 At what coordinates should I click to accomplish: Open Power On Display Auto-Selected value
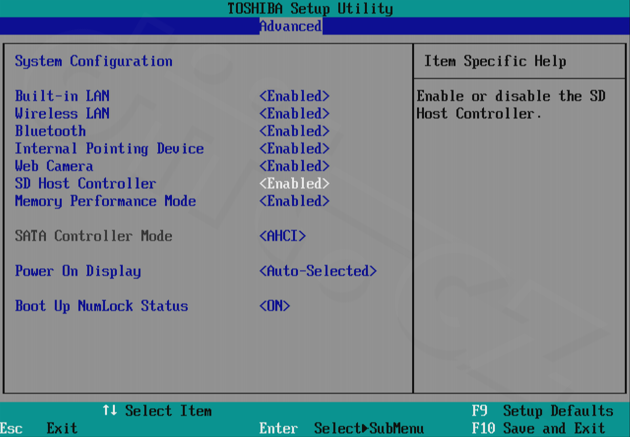(318, 271)
